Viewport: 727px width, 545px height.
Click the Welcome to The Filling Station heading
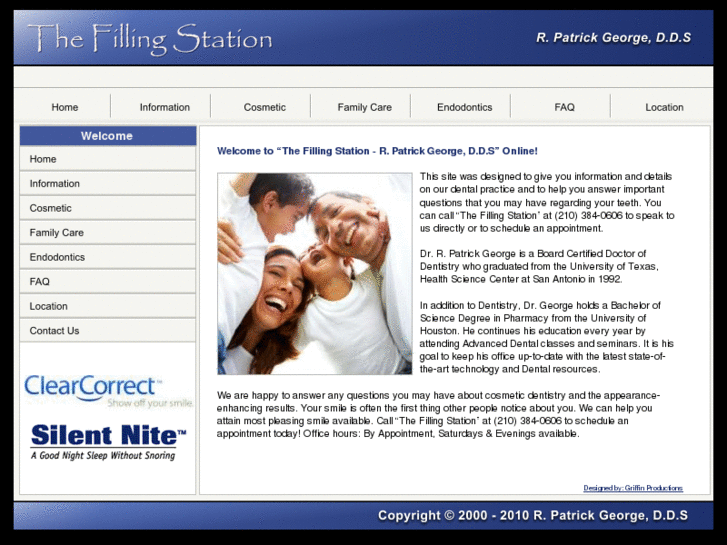377,151
